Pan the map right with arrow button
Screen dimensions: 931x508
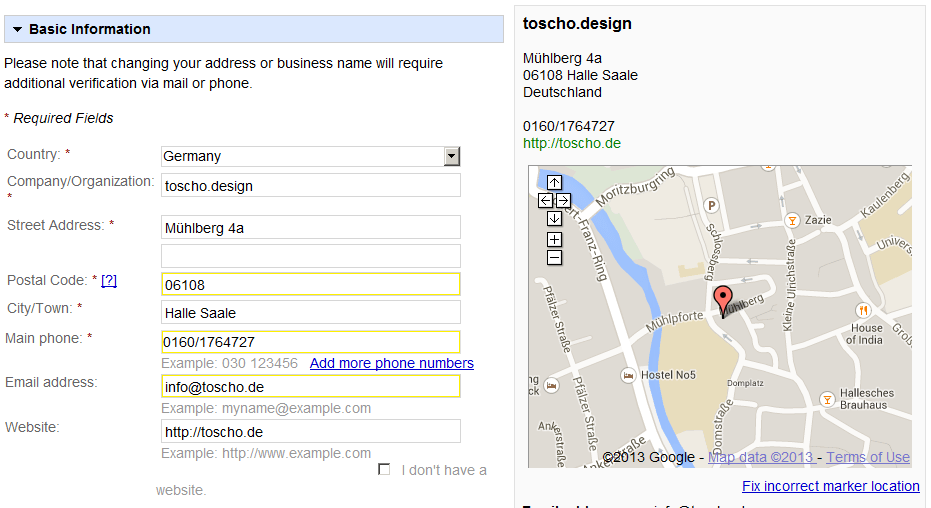point(563,201)
